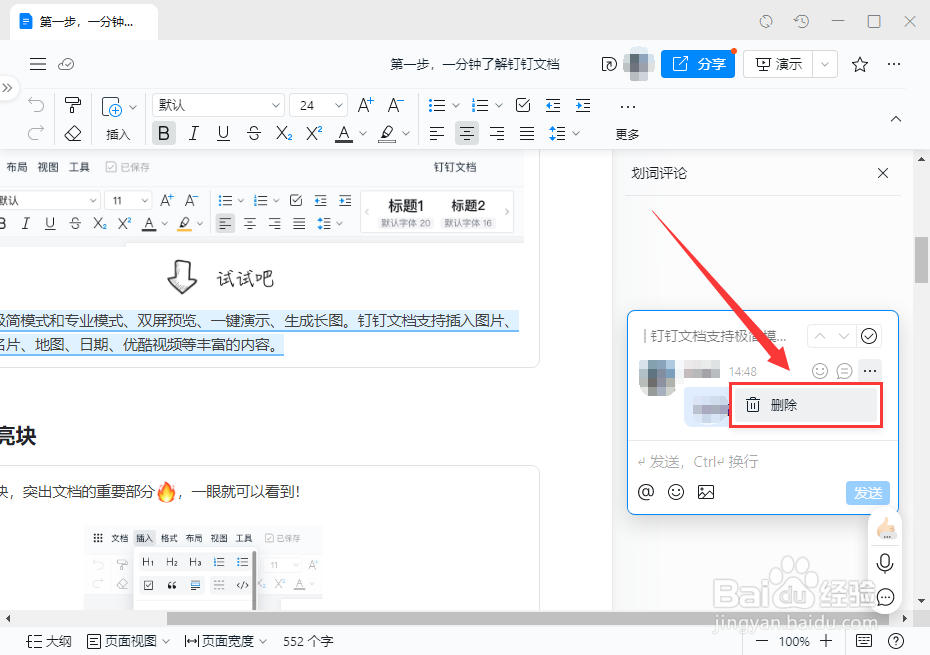
Task: Start 演示 presentation mode
Action: click(x=778, y=64)
